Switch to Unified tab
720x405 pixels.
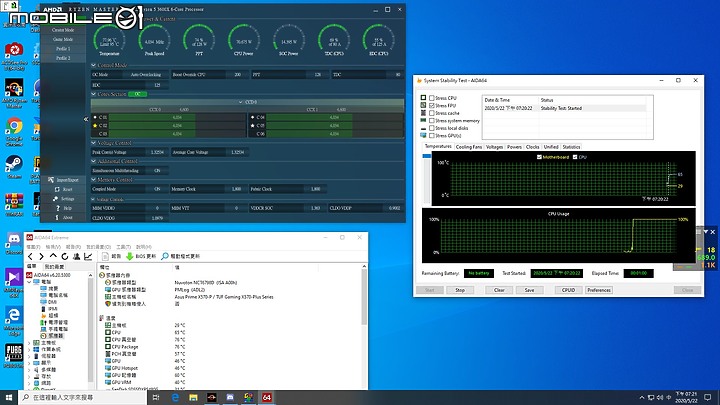(x=551, y=147)
